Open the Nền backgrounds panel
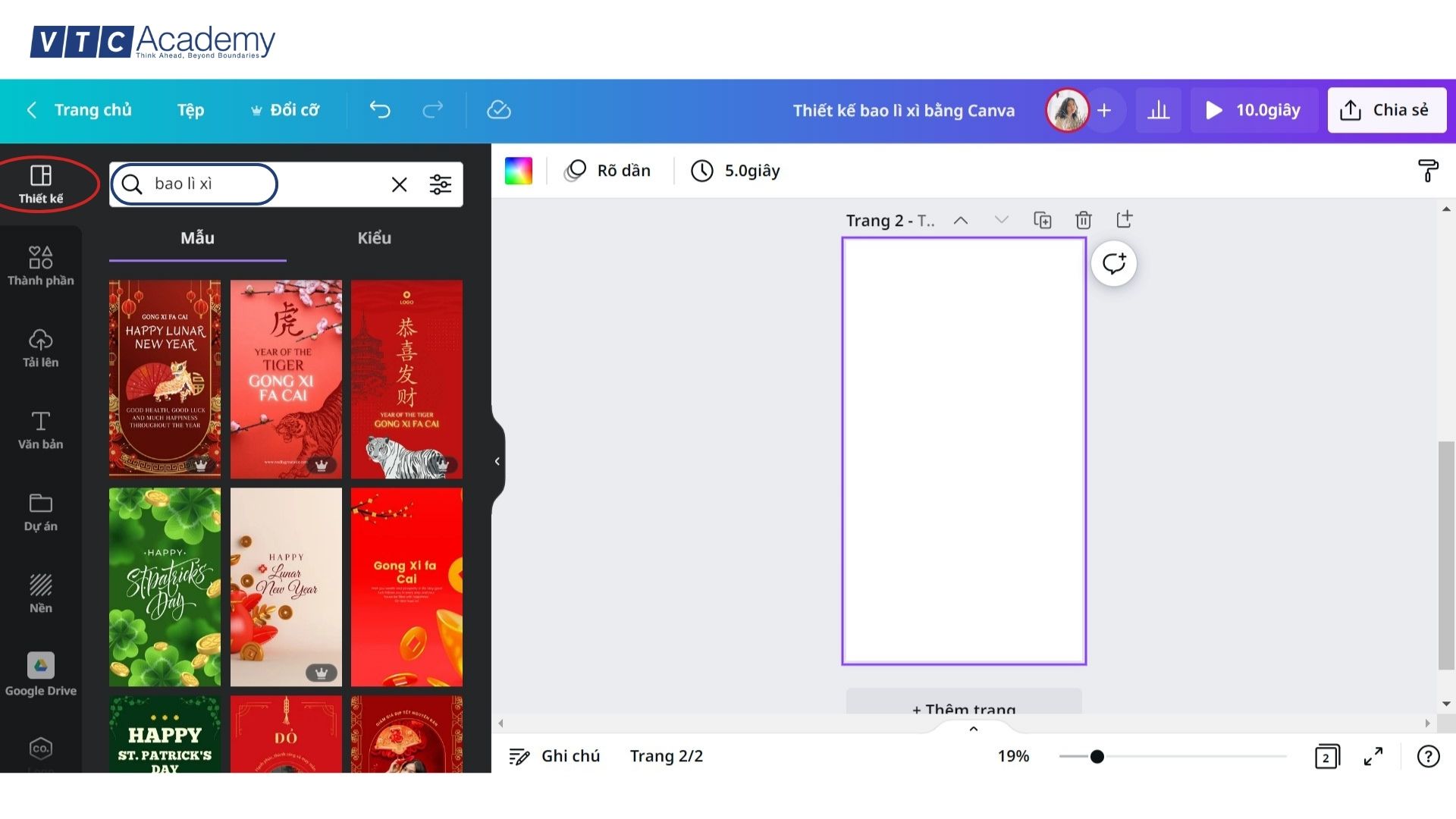This screenshot has width=1456, height=819. [x=41, y=591]
